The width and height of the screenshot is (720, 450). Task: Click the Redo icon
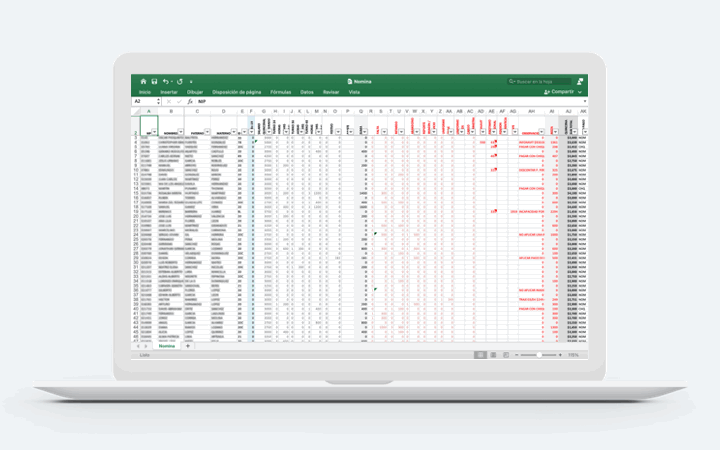pyautogui.click(x=180, y=81)
